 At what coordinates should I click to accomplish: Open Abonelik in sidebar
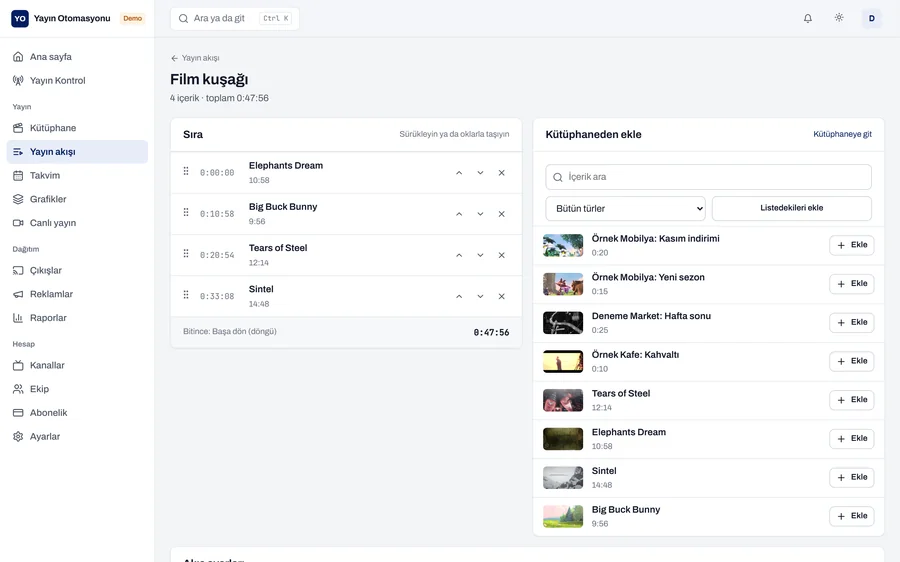[x=77, y=413]
